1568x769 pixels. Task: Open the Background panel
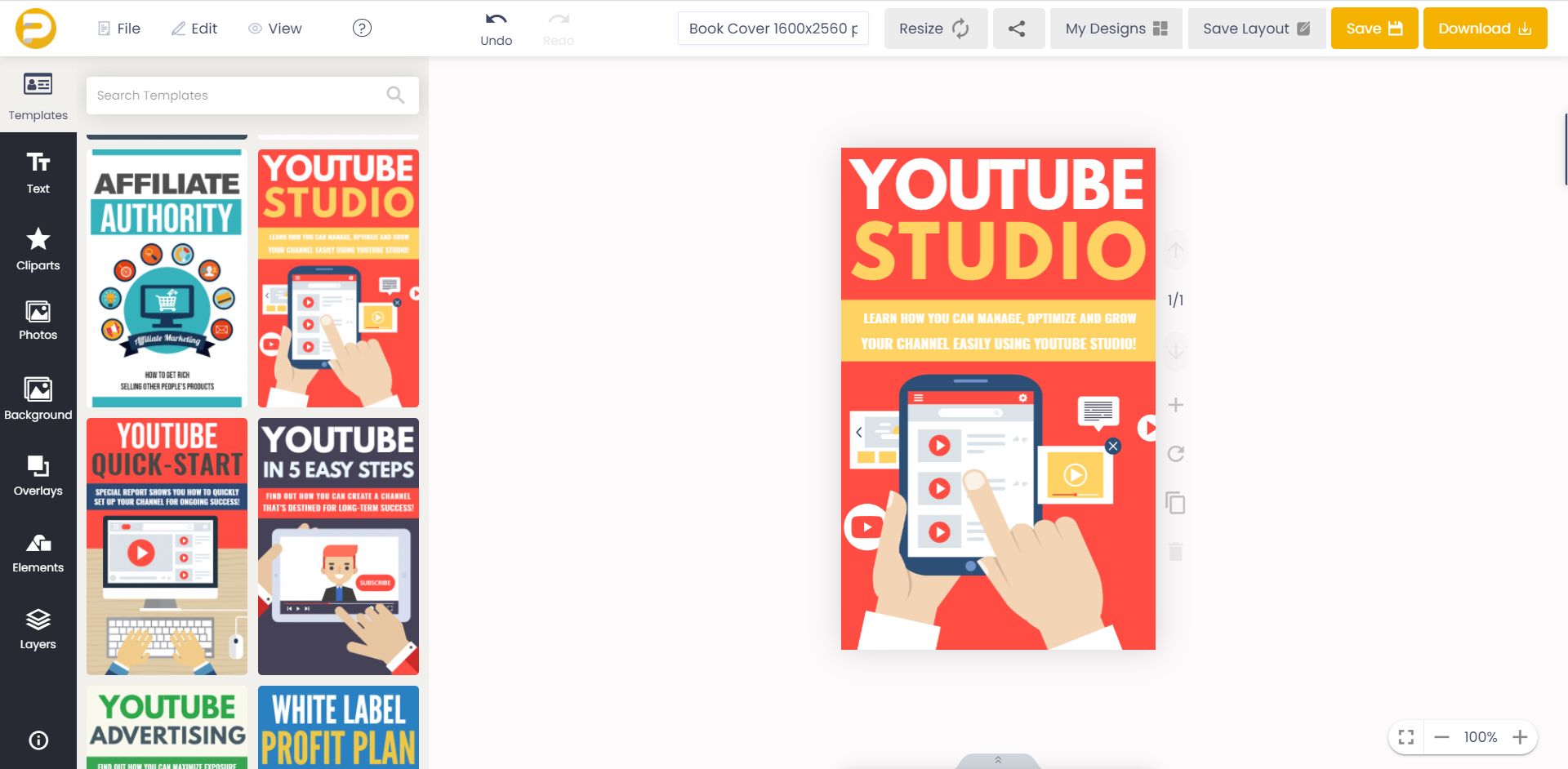[x=38, y=397]
